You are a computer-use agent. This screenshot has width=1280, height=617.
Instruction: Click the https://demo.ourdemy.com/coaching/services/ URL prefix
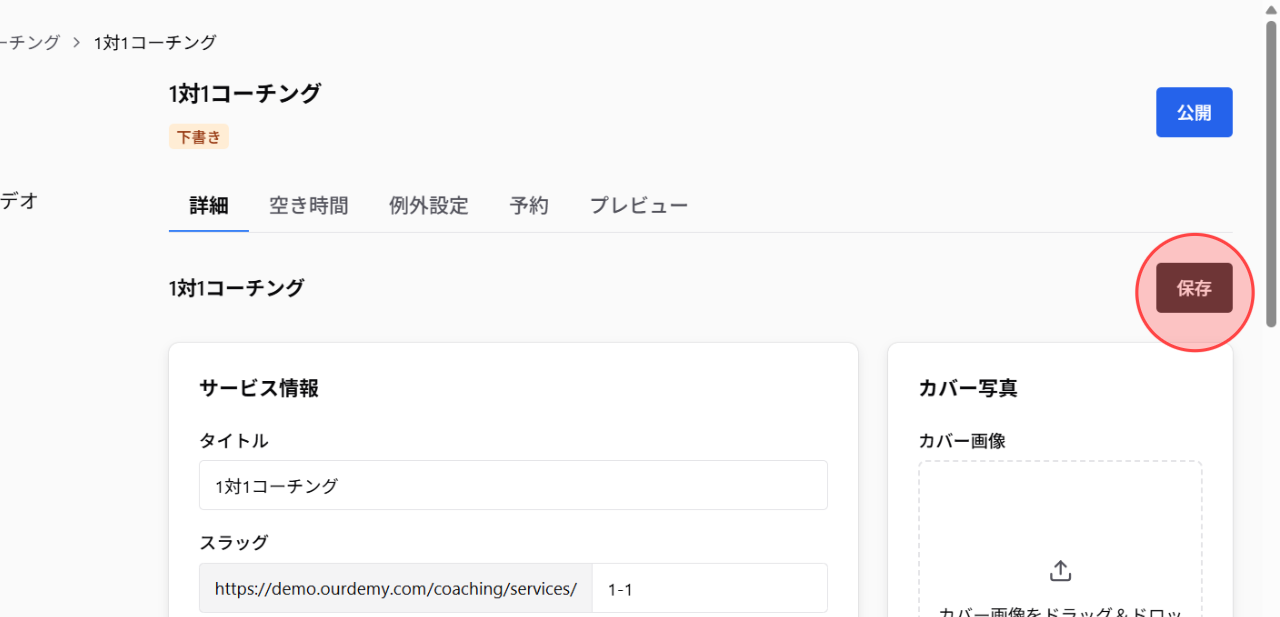(x=396, y=588)
